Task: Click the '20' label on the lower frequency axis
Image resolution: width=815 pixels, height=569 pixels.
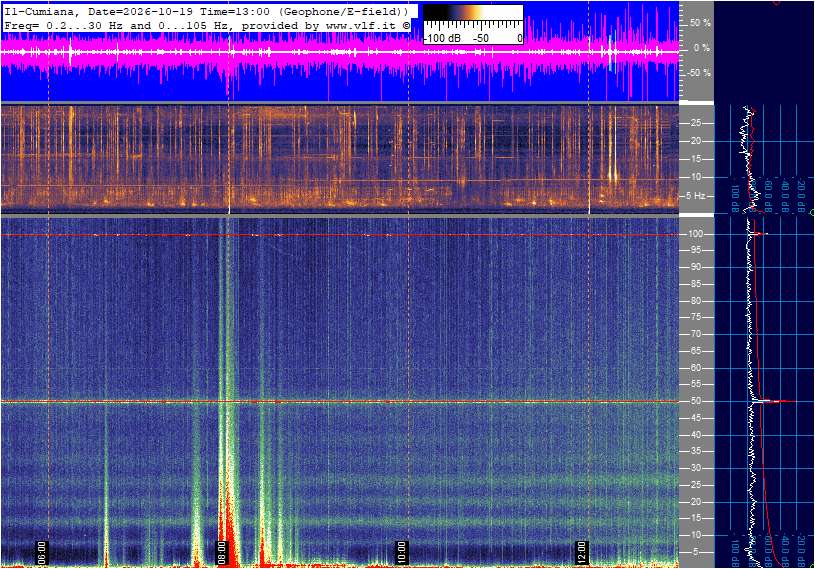Action: coord(695,502)
